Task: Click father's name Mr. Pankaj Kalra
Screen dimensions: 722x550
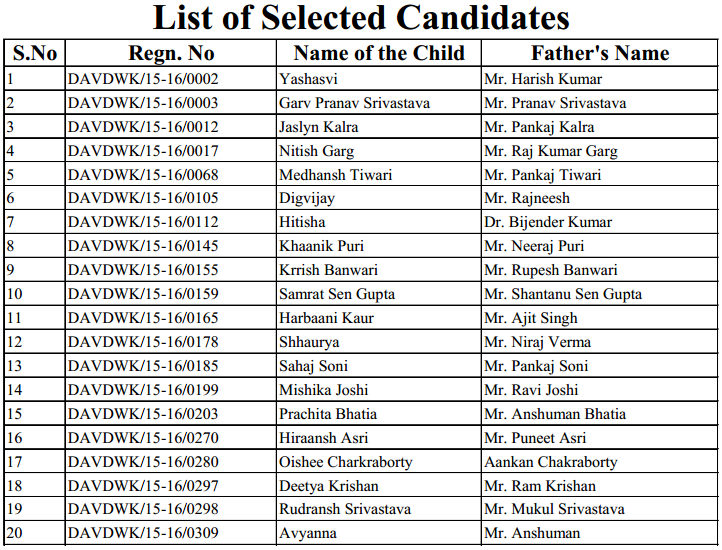Action: [538, 127]
